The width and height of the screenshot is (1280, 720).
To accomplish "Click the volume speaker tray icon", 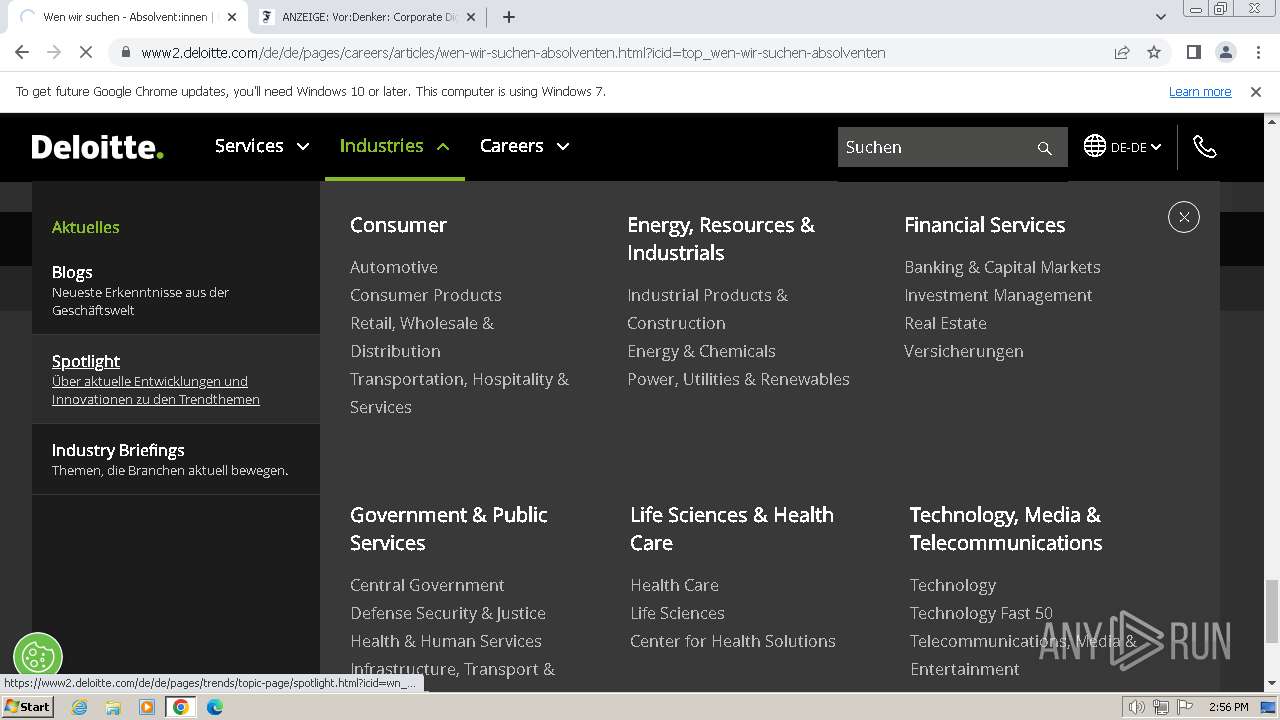I will (x=1136, y=707).
